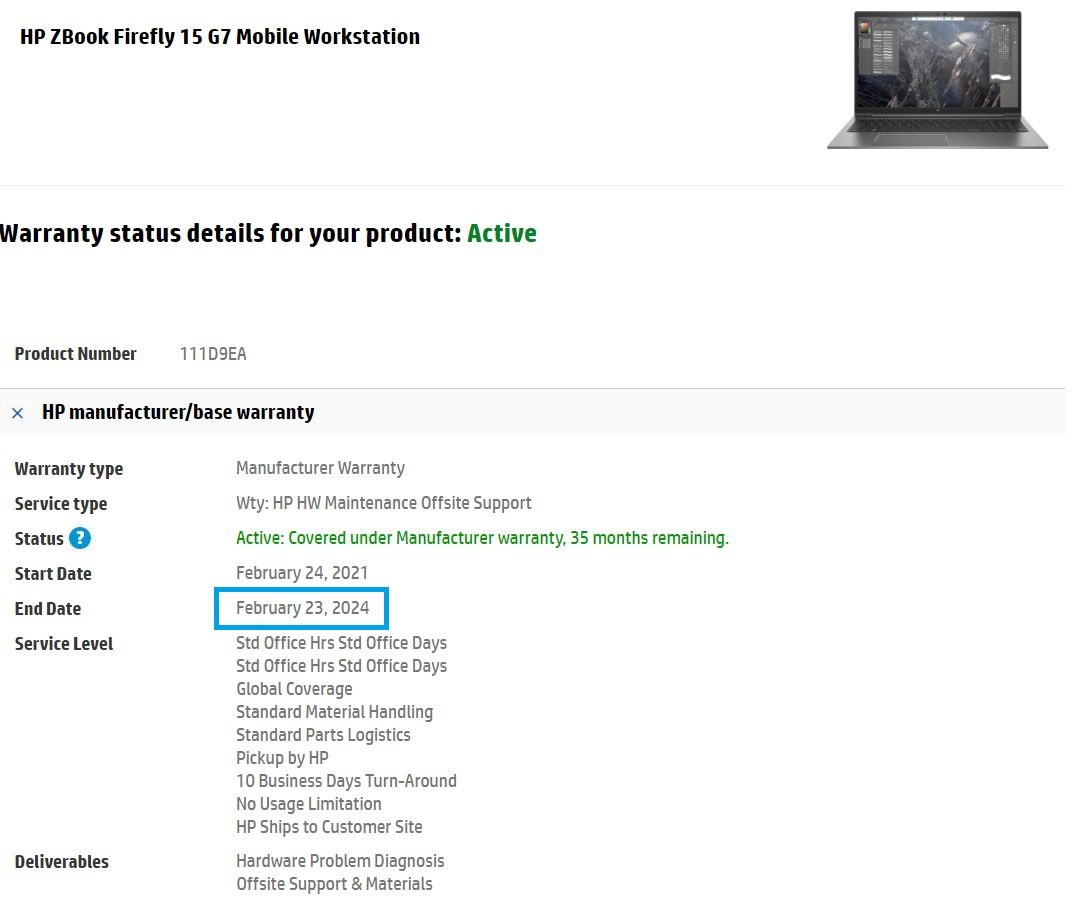Click Standard Parts Logistics line
Viewport: 1086px width, 918px height.
[323, 735]
